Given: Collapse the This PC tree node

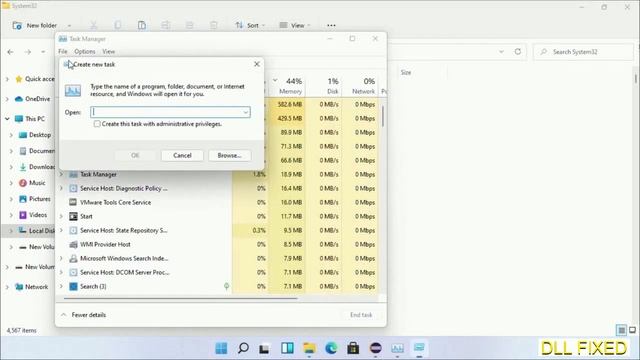Looking at the screenshot, I should click(7, 119).
